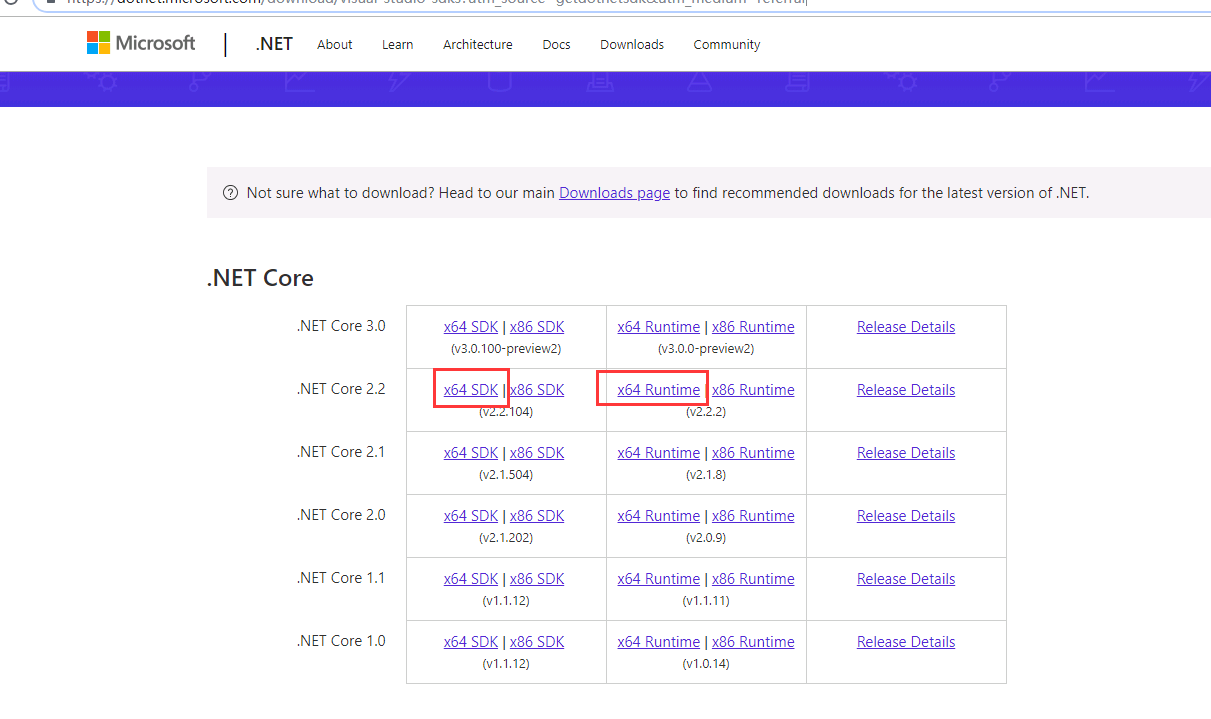1211x719 pixels.
Task: Open Release Details for .NET Core 1.1
Action: [906, 579]
